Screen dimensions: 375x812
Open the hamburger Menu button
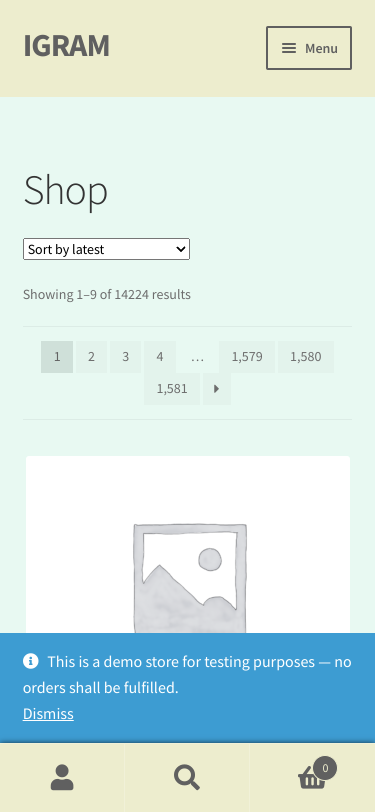tap(309, 48)
